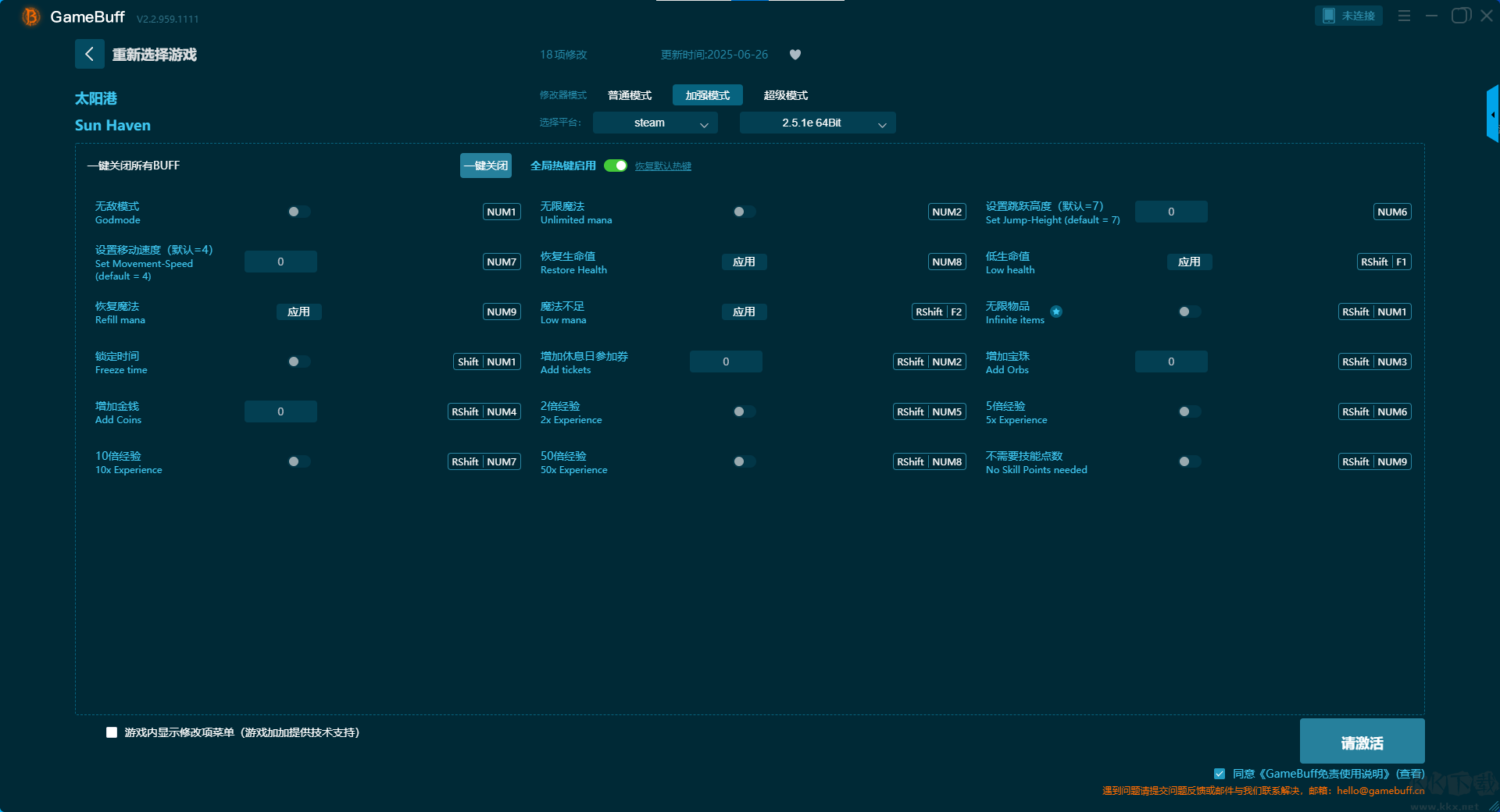The width and height of the screenshot is (1500, 812).
Task: Check the in-game trainer menu checkbox
Action: tap(112, 732)
